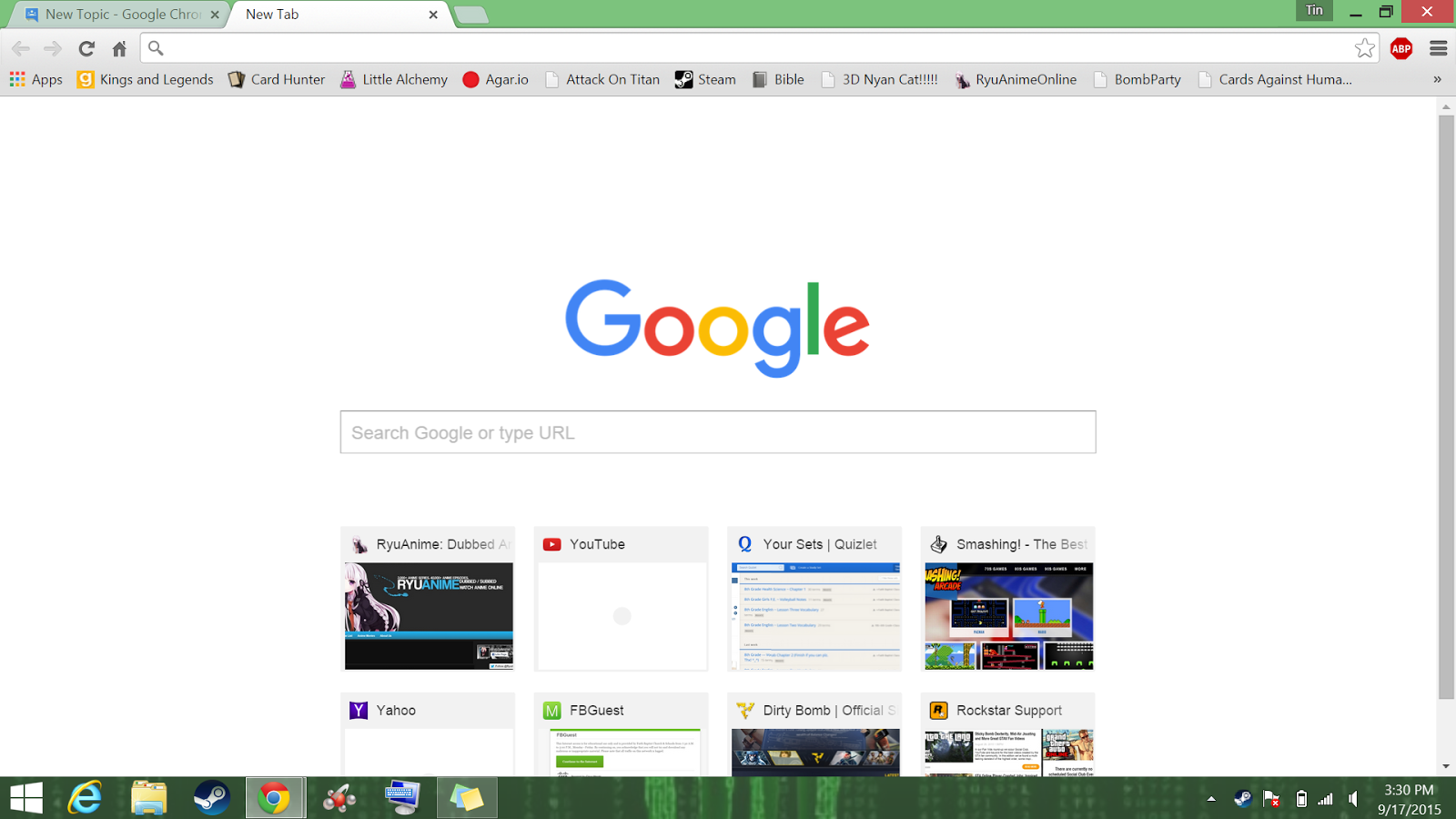
Task: Open the Attack On Titan bookmark
Action: pos(602,79)
